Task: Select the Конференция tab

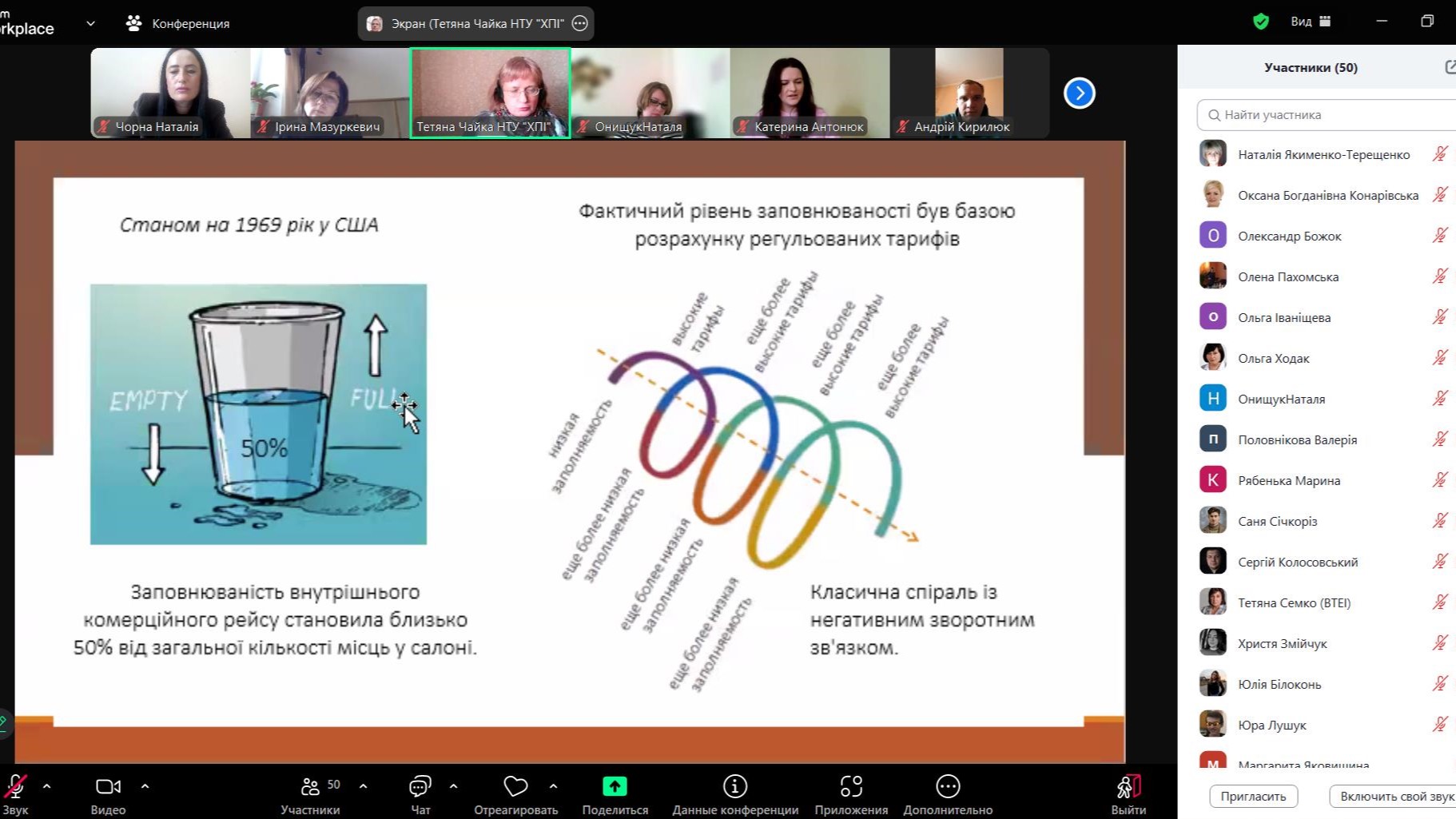Action: (x=178, y=23)
